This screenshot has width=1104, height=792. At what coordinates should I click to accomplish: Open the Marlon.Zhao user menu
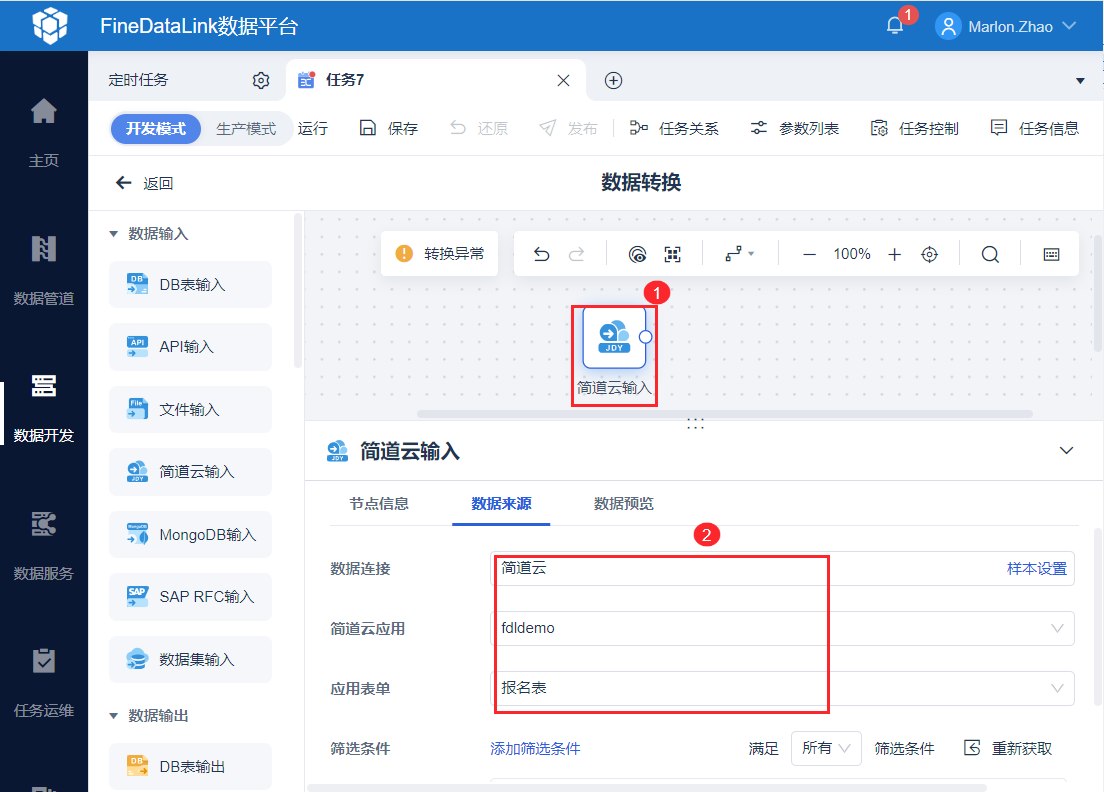(1005, 27)
